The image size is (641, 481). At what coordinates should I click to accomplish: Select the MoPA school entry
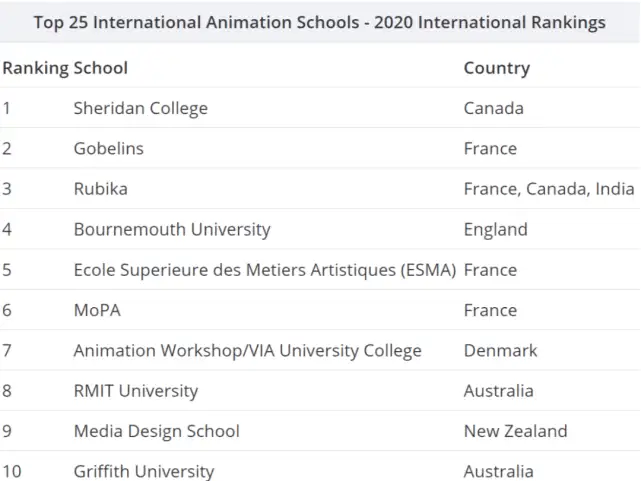click(97, 310)
